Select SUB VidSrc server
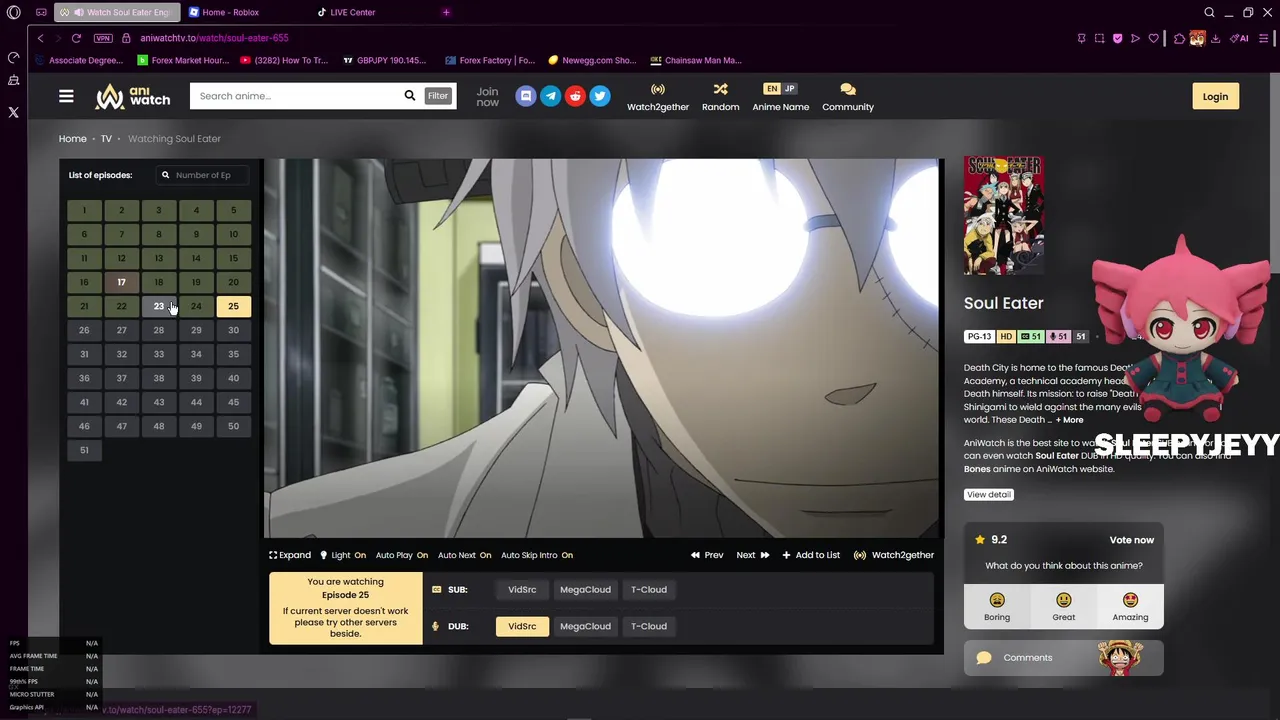 point(522,590)
